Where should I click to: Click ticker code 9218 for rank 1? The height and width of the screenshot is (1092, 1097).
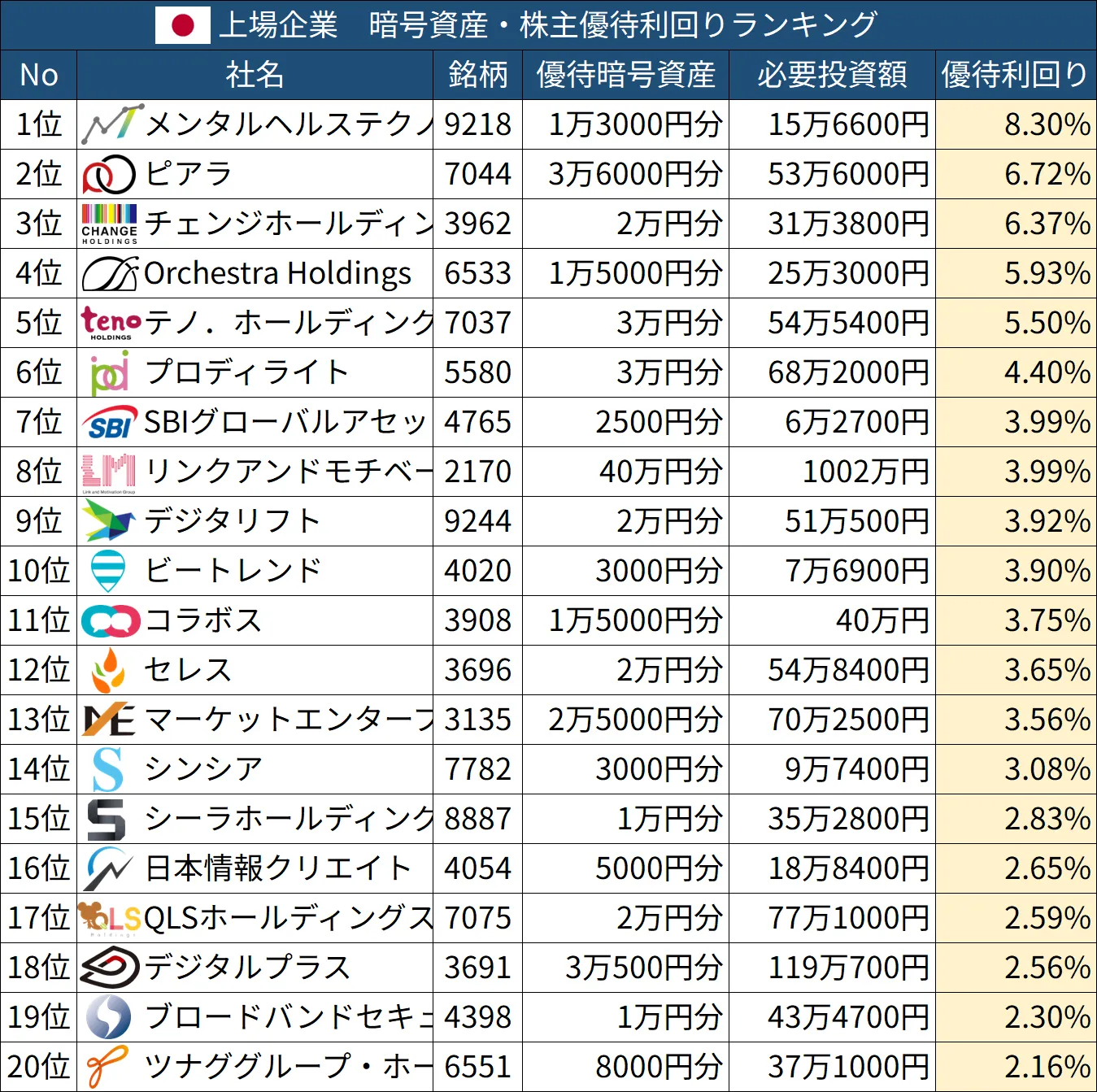(477, 124)
